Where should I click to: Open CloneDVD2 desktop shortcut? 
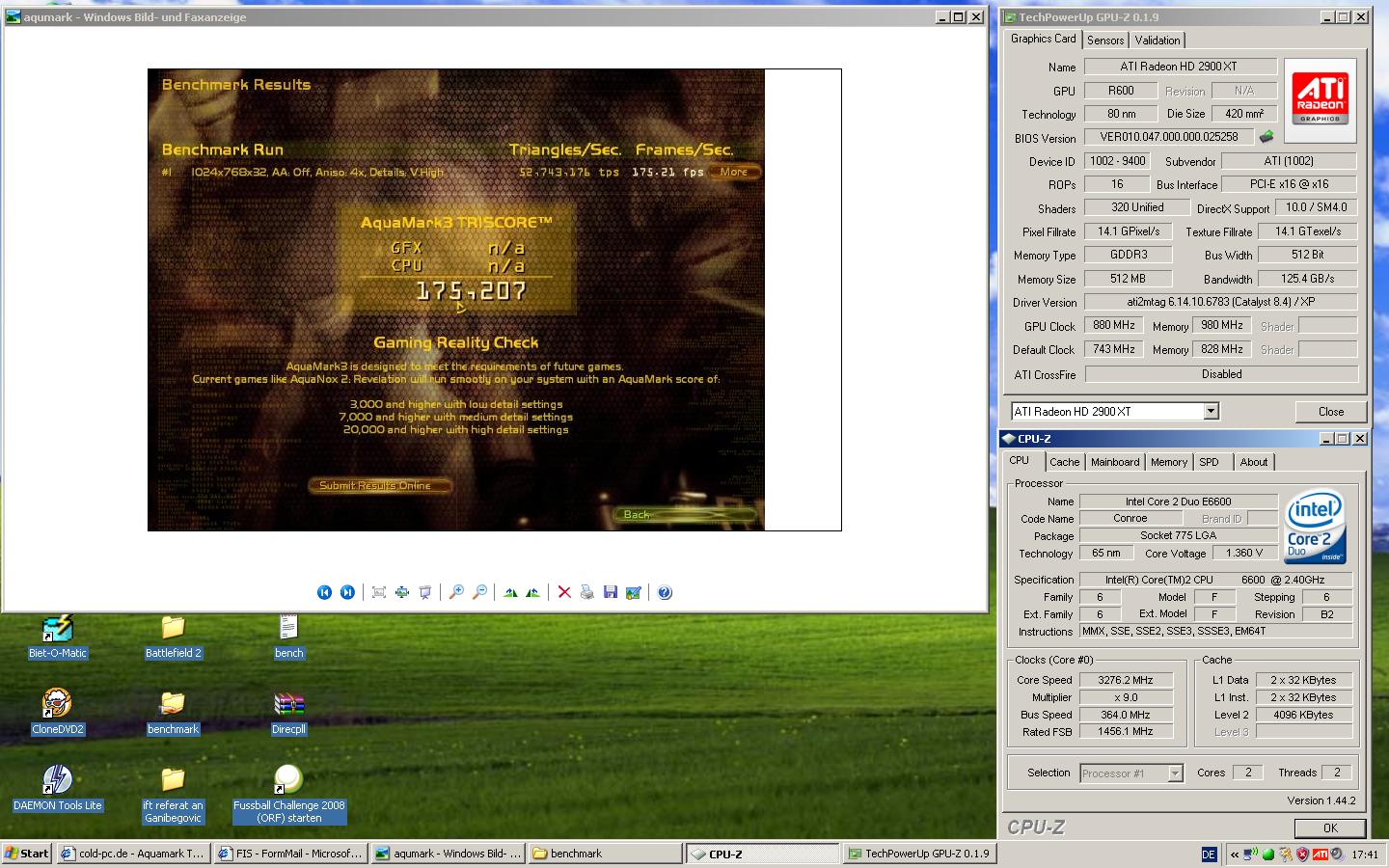(x=58, y=713)
